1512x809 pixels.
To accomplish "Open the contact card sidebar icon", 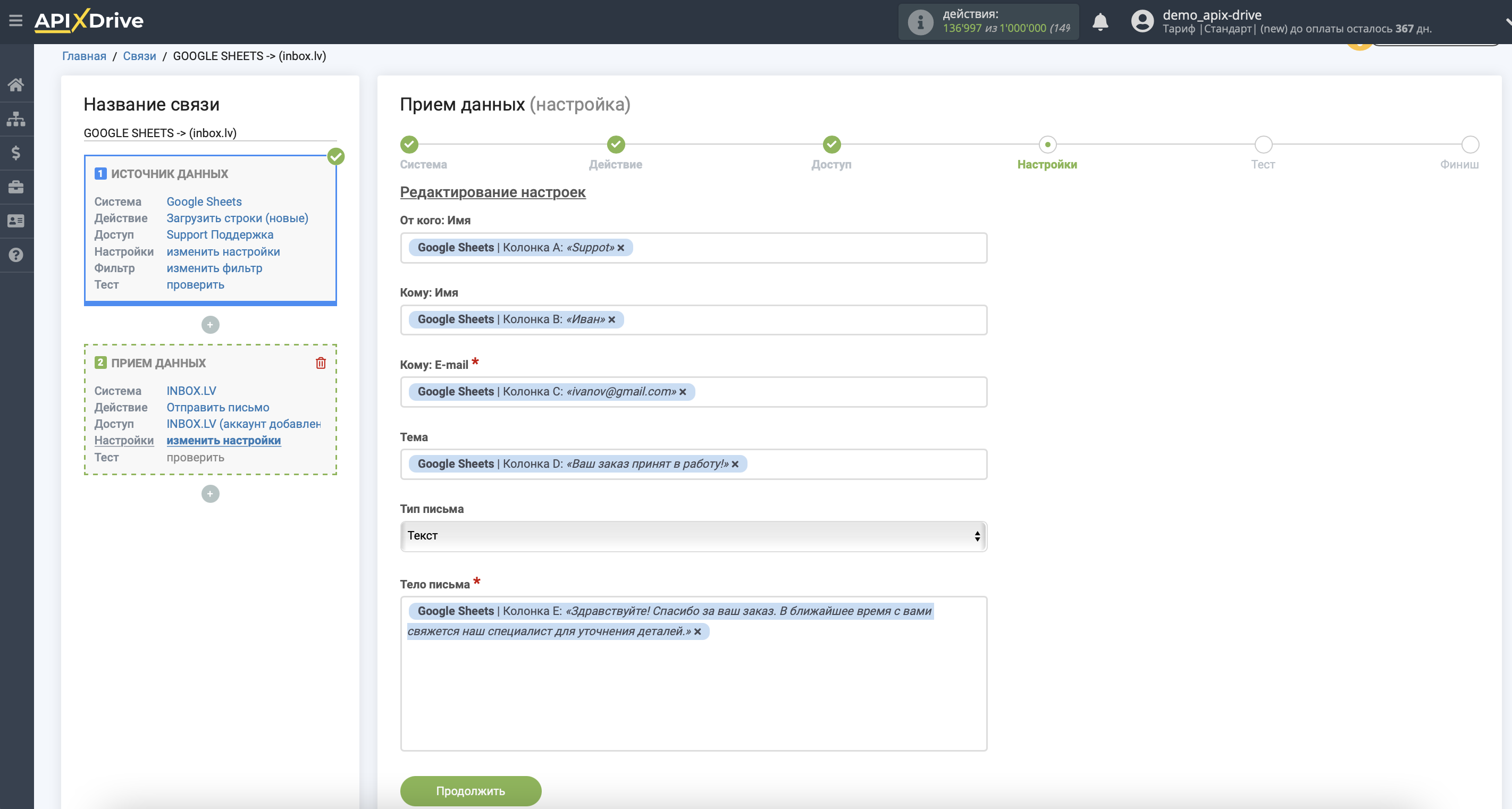I will 16,221.
